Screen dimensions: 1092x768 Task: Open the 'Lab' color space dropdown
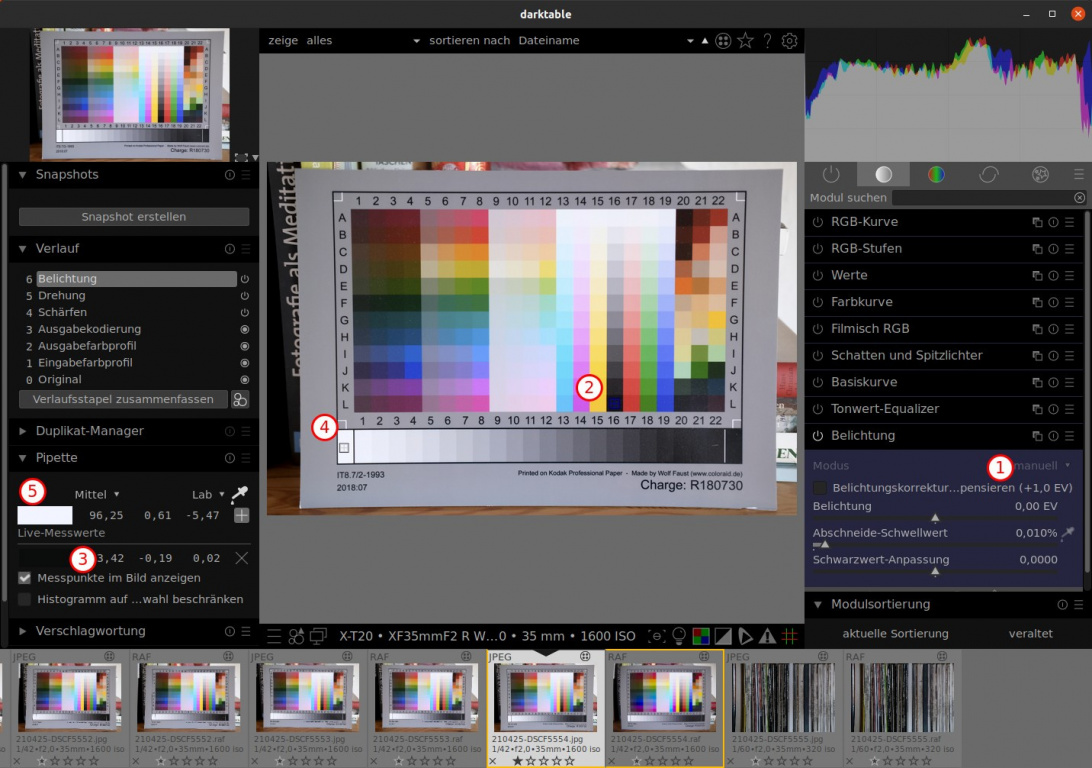click(x=208, y=494)
